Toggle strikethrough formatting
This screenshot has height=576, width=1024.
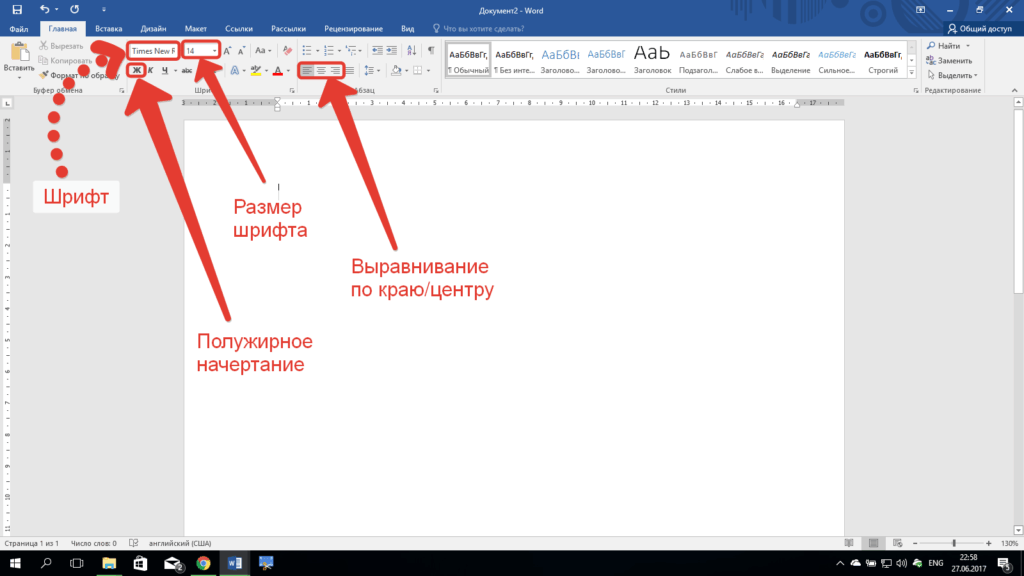(185, 70)
